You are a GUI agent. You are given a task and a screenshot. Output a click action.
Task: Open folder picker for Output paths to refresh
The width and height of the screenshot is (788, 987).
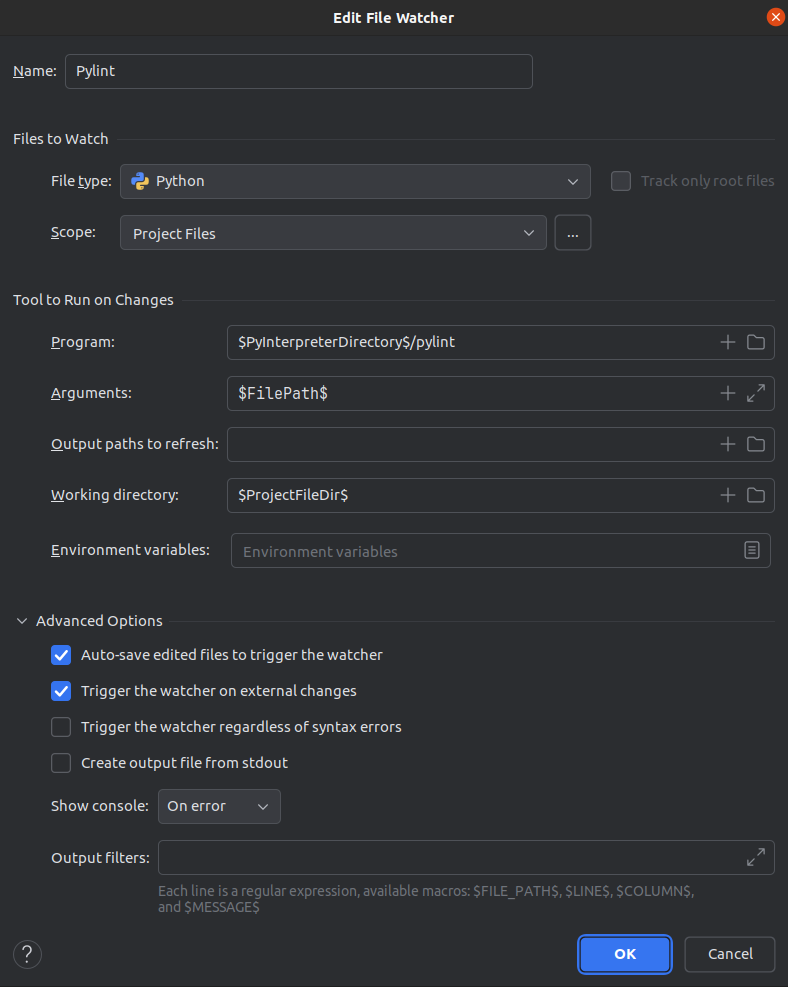point(755,444)
